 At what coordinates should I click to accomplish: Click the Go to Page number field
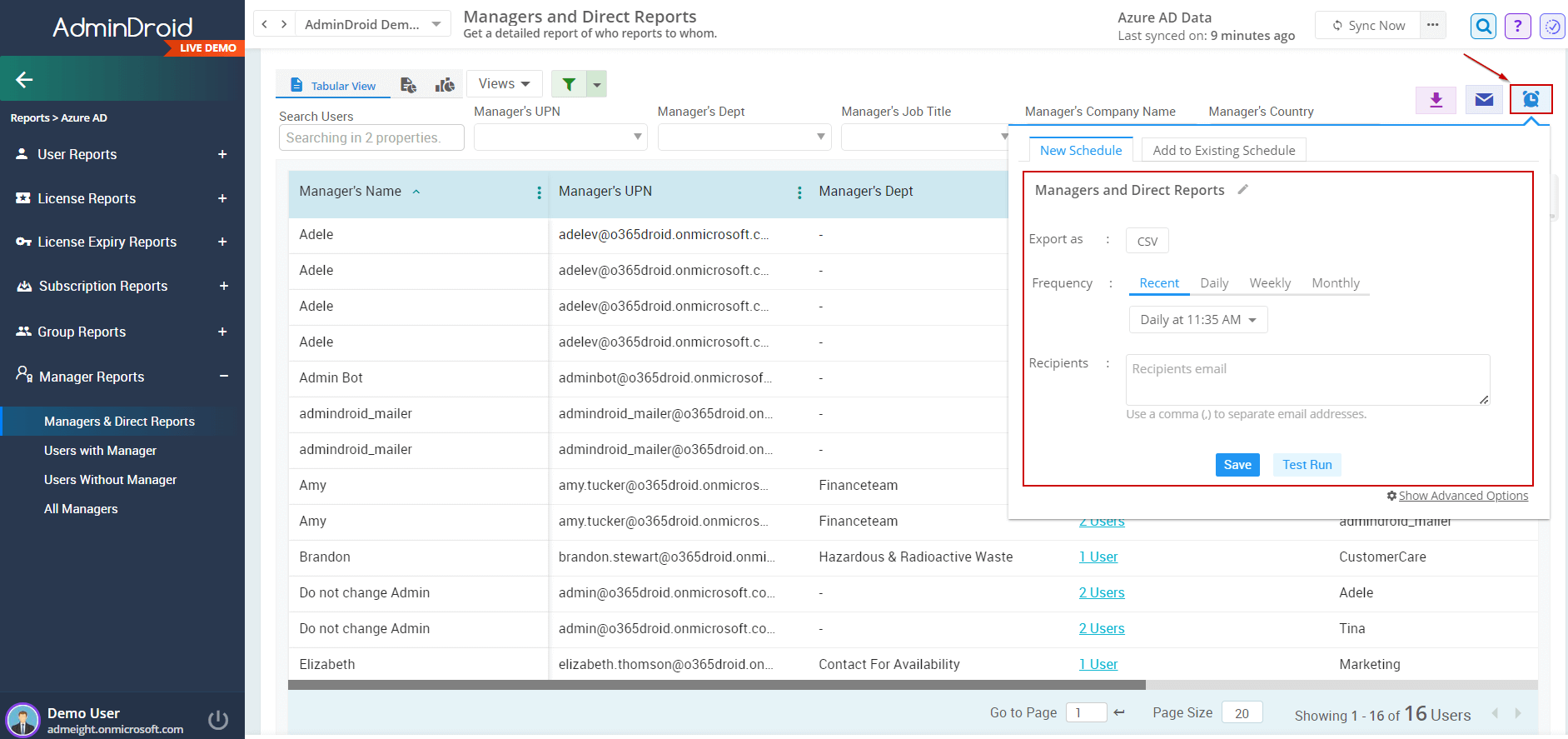coord(1086,712)
